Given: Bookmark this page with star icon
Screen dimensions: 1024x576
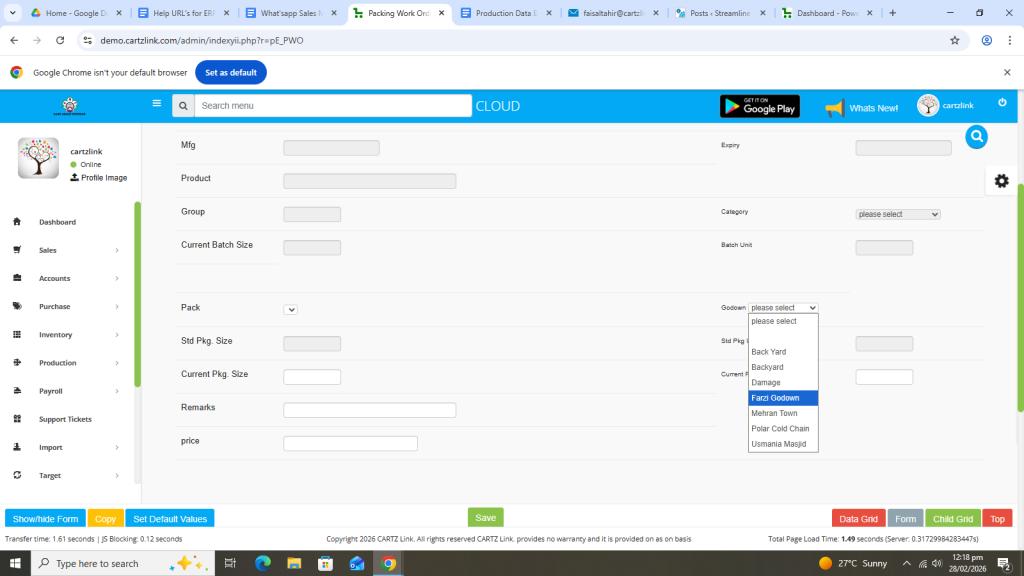Looking at the screenshot, I should click(954, 40).
